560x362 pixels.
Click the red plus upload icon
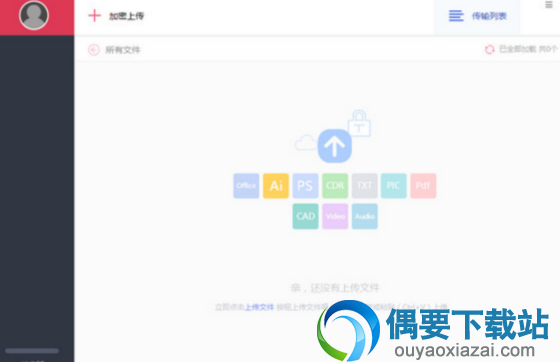(x=95, y=16)
